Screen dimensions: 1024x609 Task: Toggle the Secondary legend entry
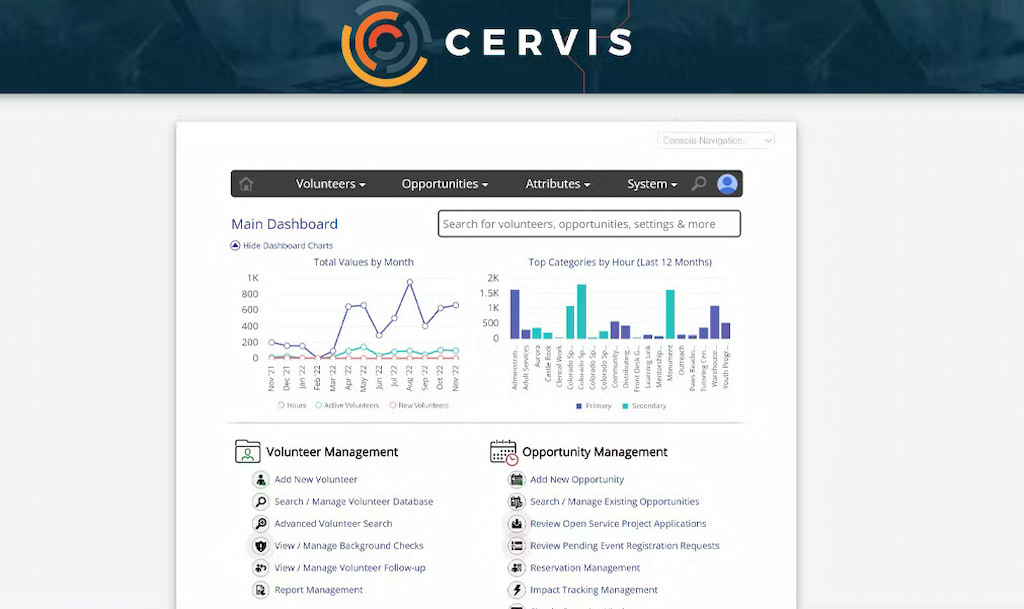[644, 406]
